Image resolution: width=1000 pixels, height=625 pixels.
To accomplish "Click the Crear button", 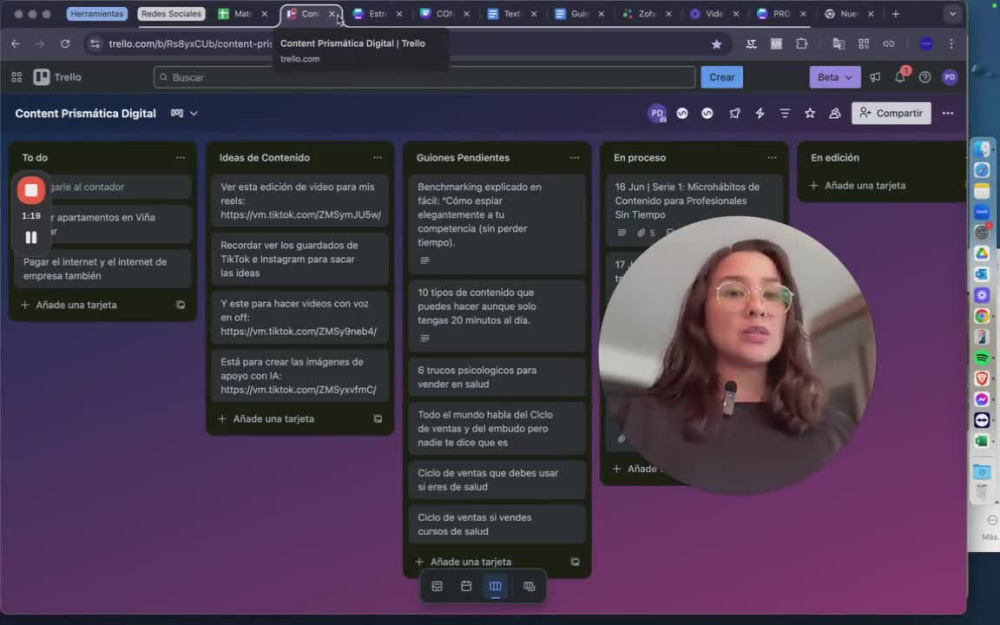I will [x=722, y=77].
